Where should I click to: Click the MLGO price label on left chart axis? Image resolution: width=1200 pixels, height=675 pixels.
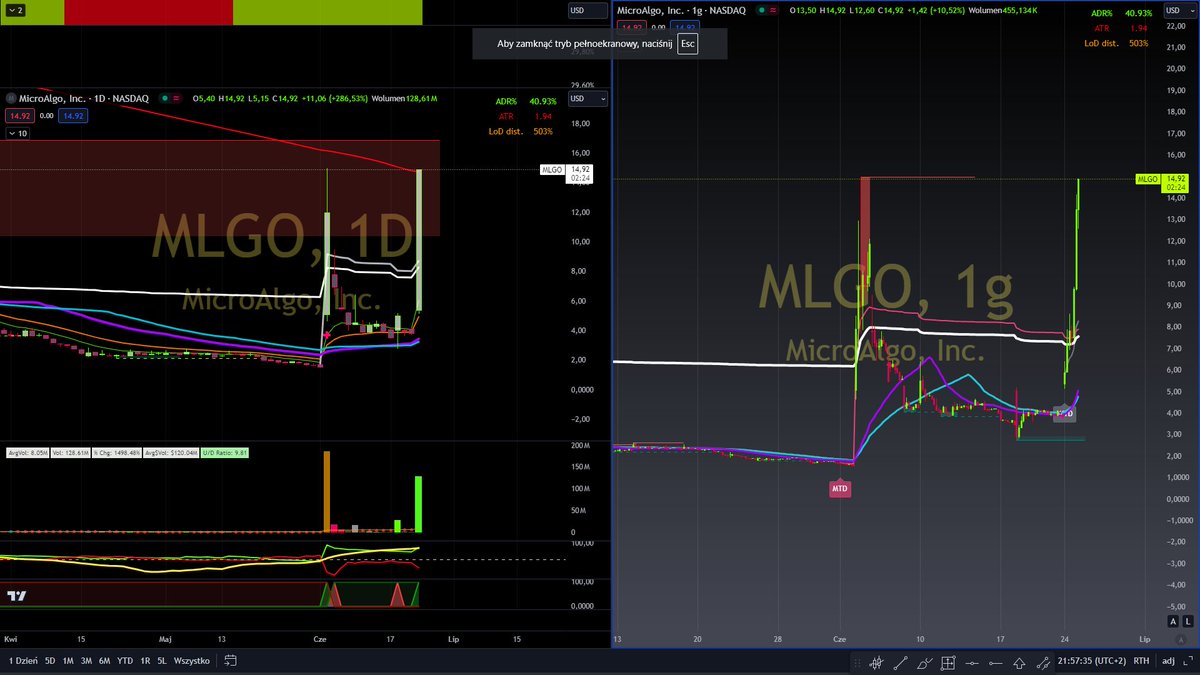tap(552, 170)
